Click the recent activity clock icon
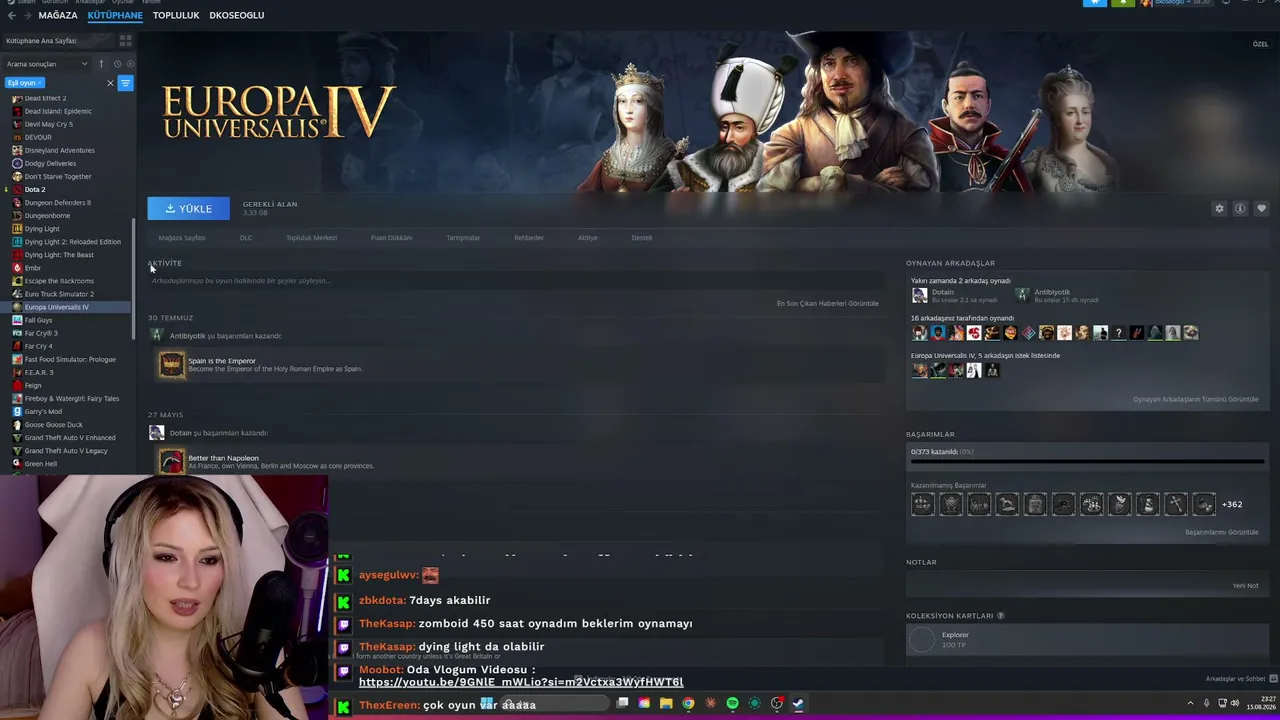This screenshot has height=720, width=1280. (117, 64)
